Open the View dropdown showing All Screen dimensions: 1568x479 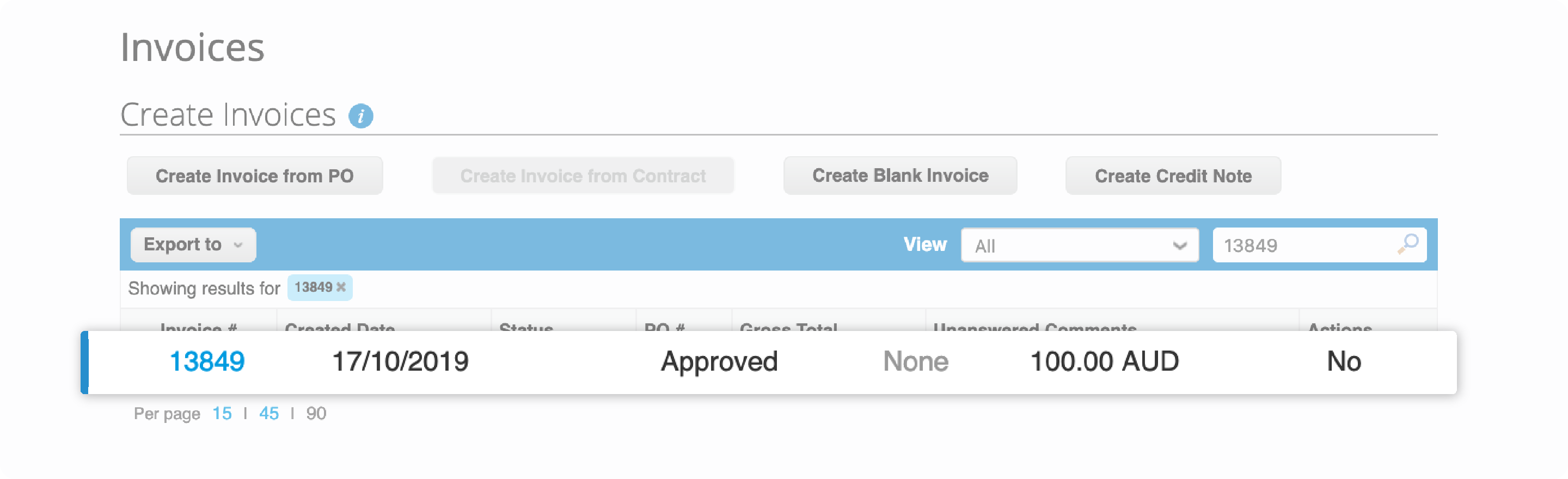1080,245
